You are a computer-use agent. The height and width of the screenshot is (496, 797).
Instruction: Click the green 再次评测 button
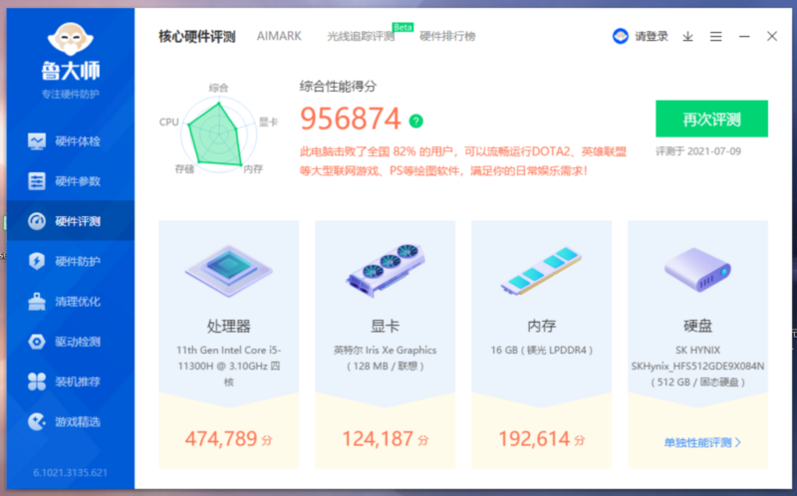[711, 119]
